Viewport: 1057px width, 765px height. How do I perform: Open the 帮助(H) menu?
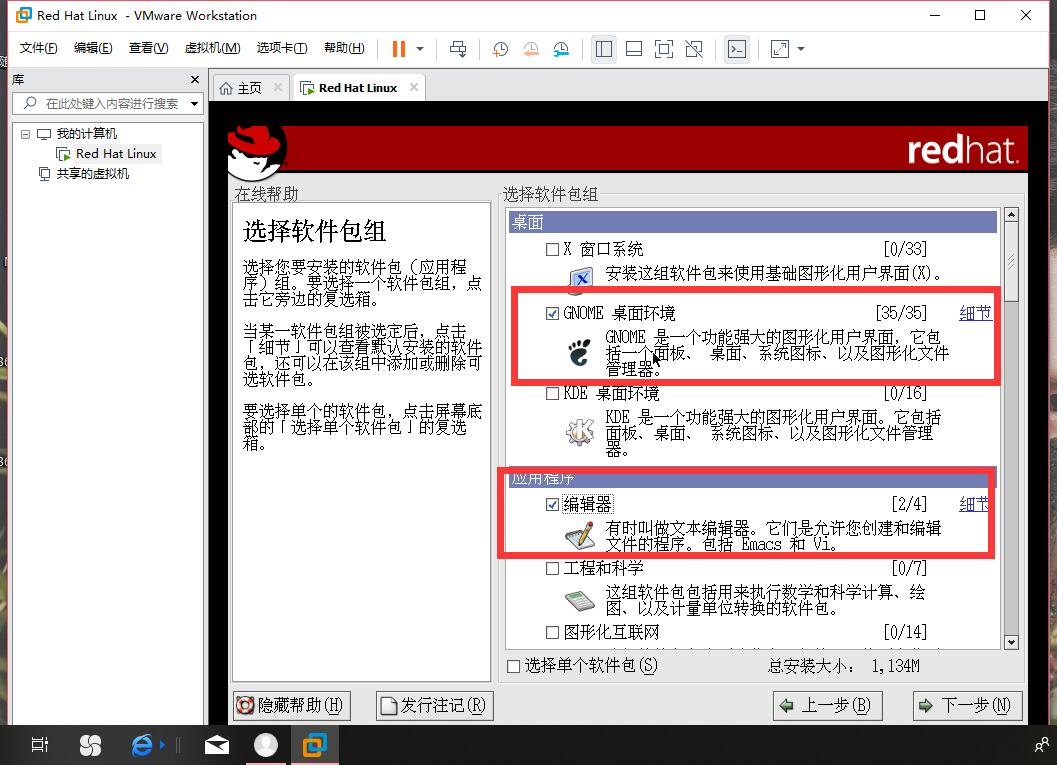coord(344,48)
